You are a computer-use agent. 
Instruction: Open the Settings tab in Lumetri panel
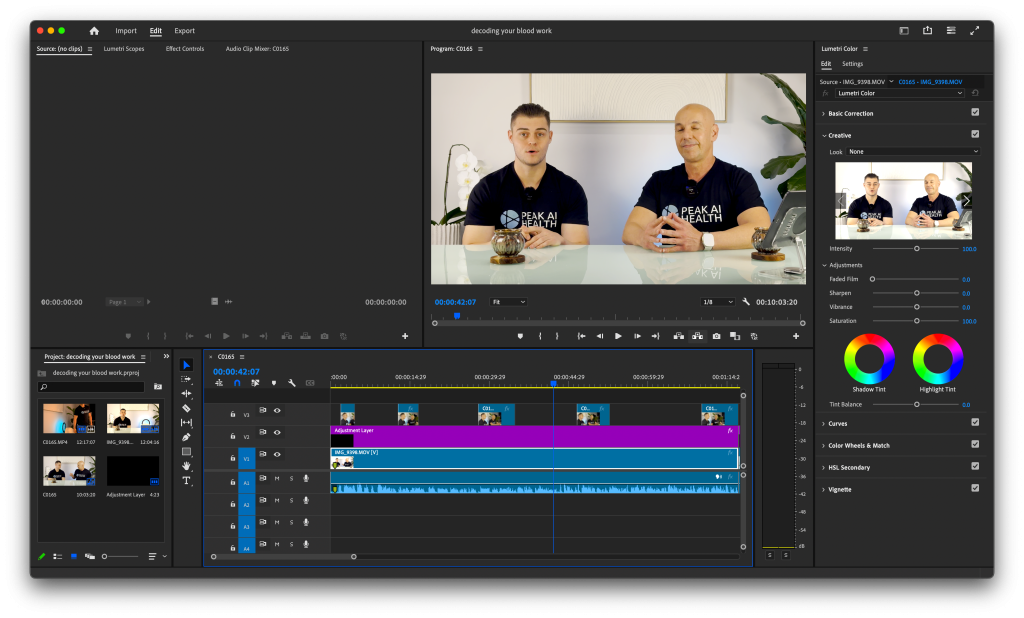[x=853, y=63]
